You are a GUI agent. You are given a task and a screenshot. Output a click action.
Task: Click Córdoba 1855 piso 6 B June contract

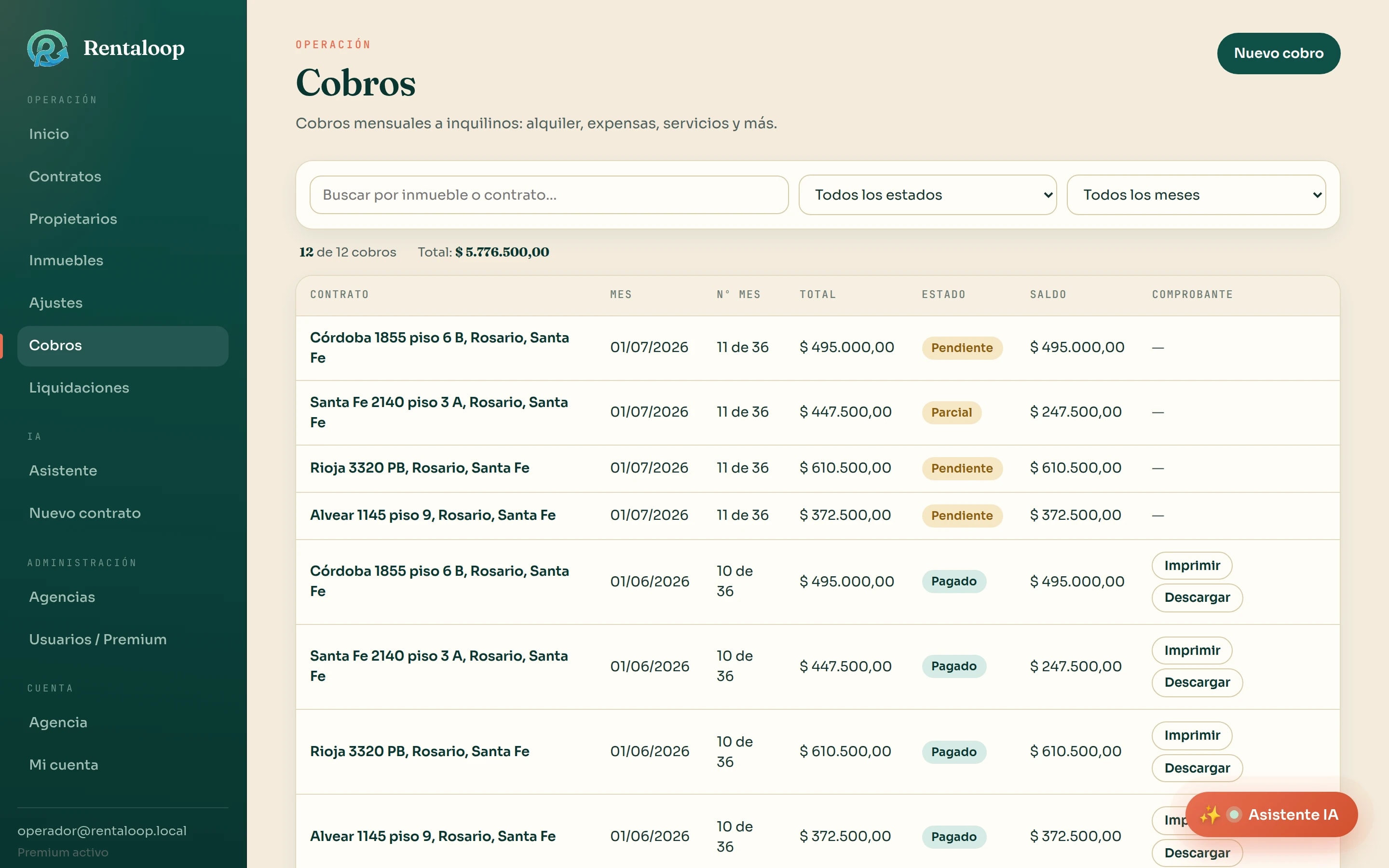click(x=439, y=582)
